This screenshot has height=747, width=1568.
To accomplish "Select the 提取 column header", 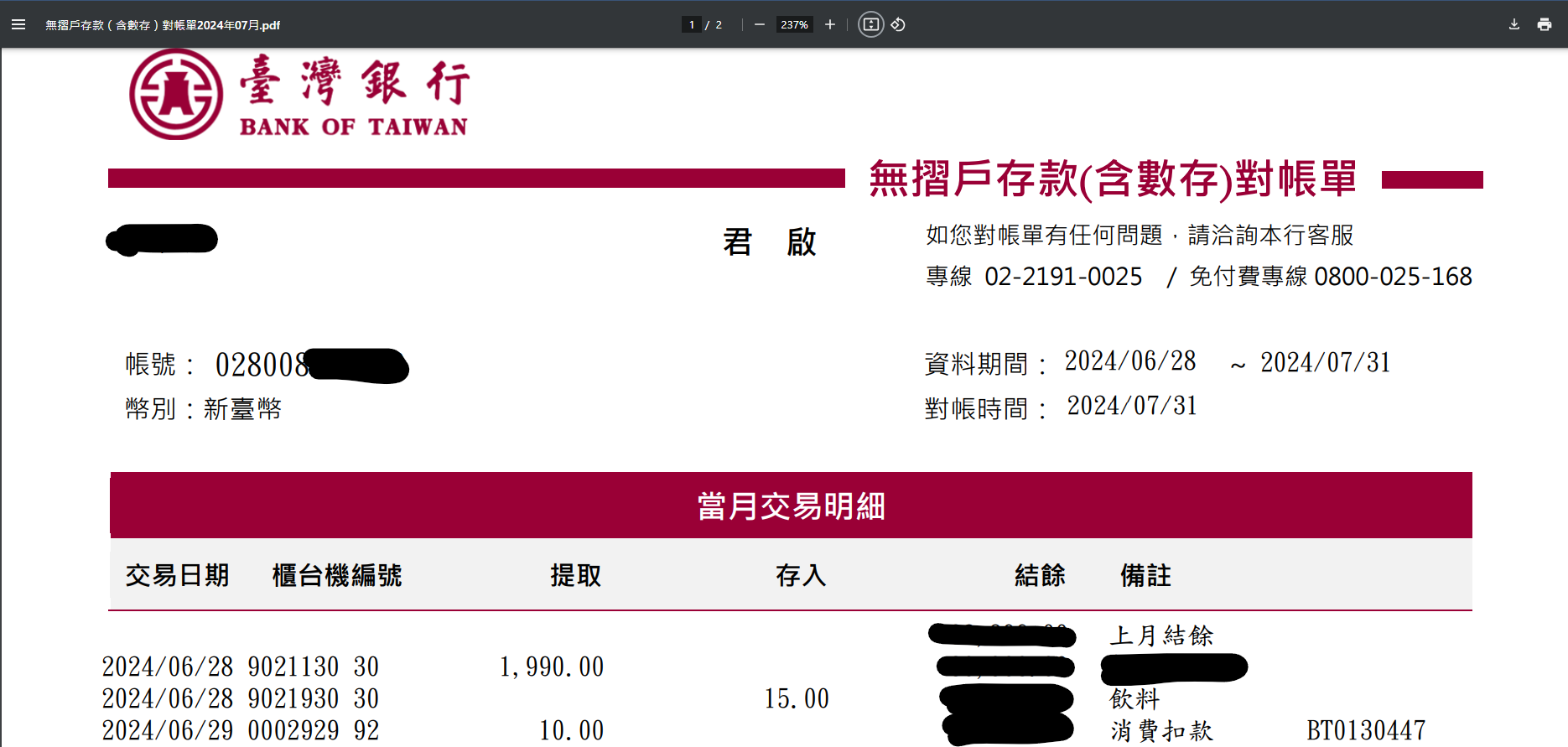I will [576, 575].
